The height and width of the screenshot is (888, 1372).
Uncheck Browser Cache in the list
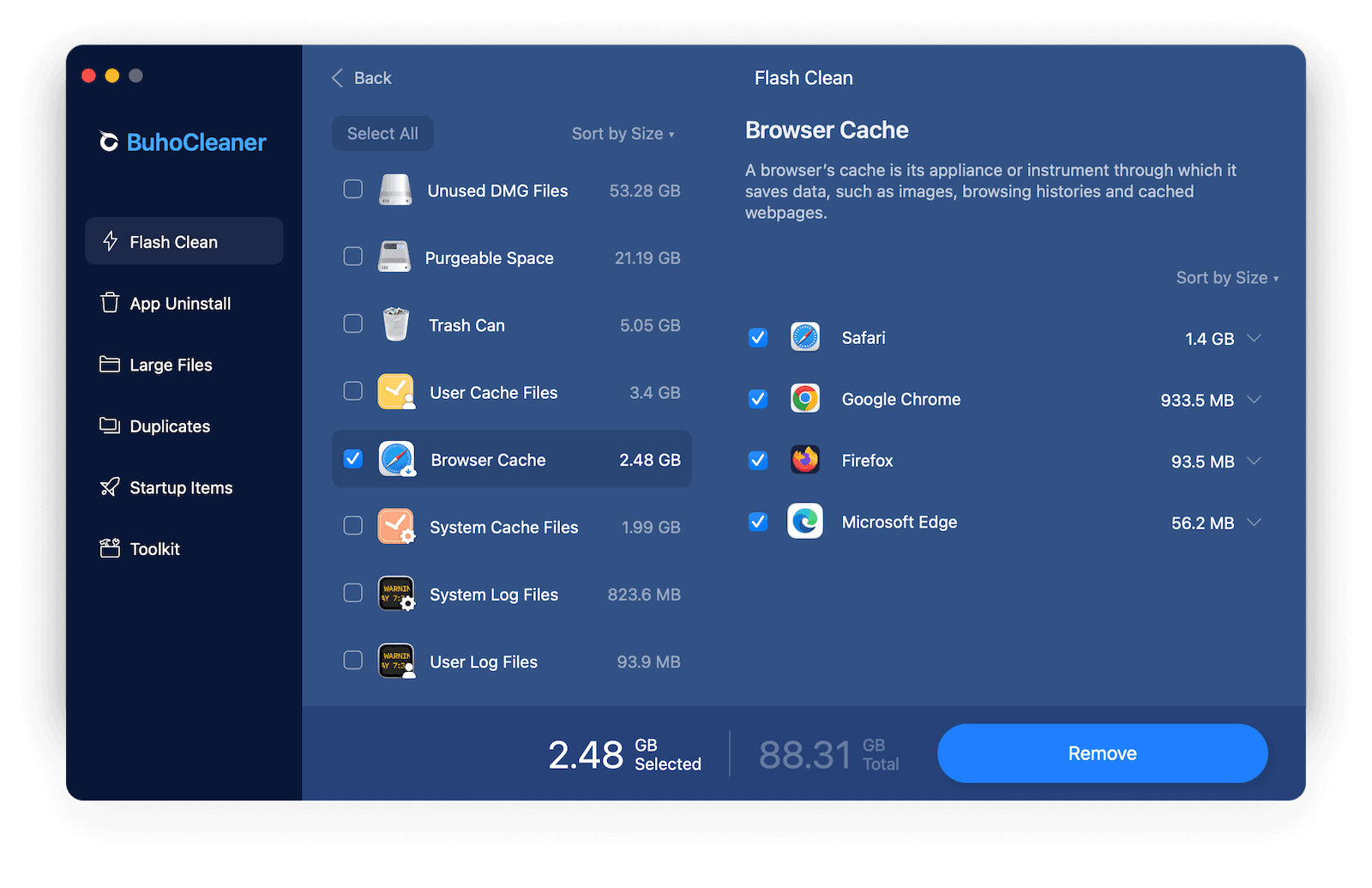(352, 459)
